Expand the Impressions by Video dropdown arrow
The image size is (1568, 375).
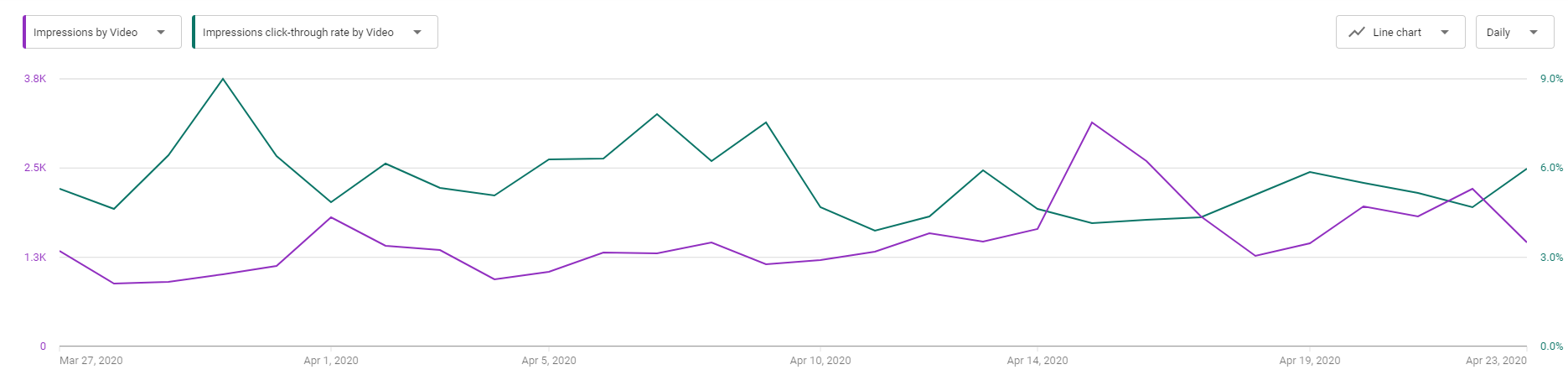coord(161,33)
